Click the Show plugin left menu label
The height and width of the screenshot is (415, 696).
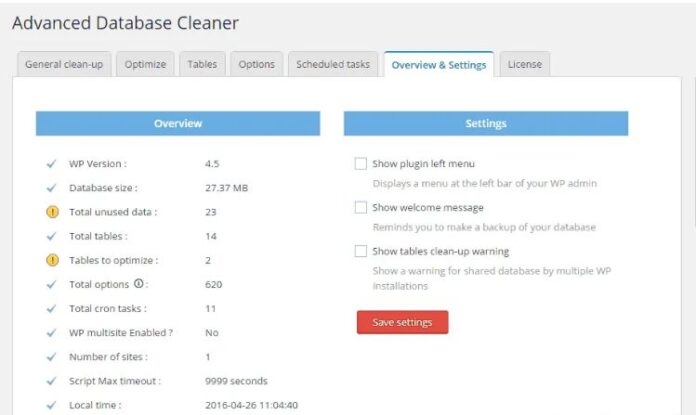(x=423, y=164)
